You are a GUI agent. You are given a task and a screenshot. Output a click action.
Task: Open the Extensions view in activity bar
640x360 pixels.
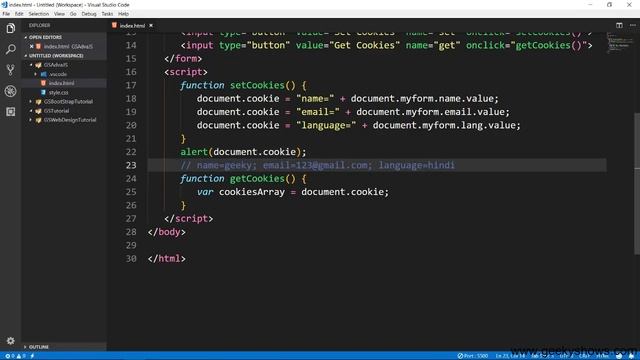coord(11,112)
